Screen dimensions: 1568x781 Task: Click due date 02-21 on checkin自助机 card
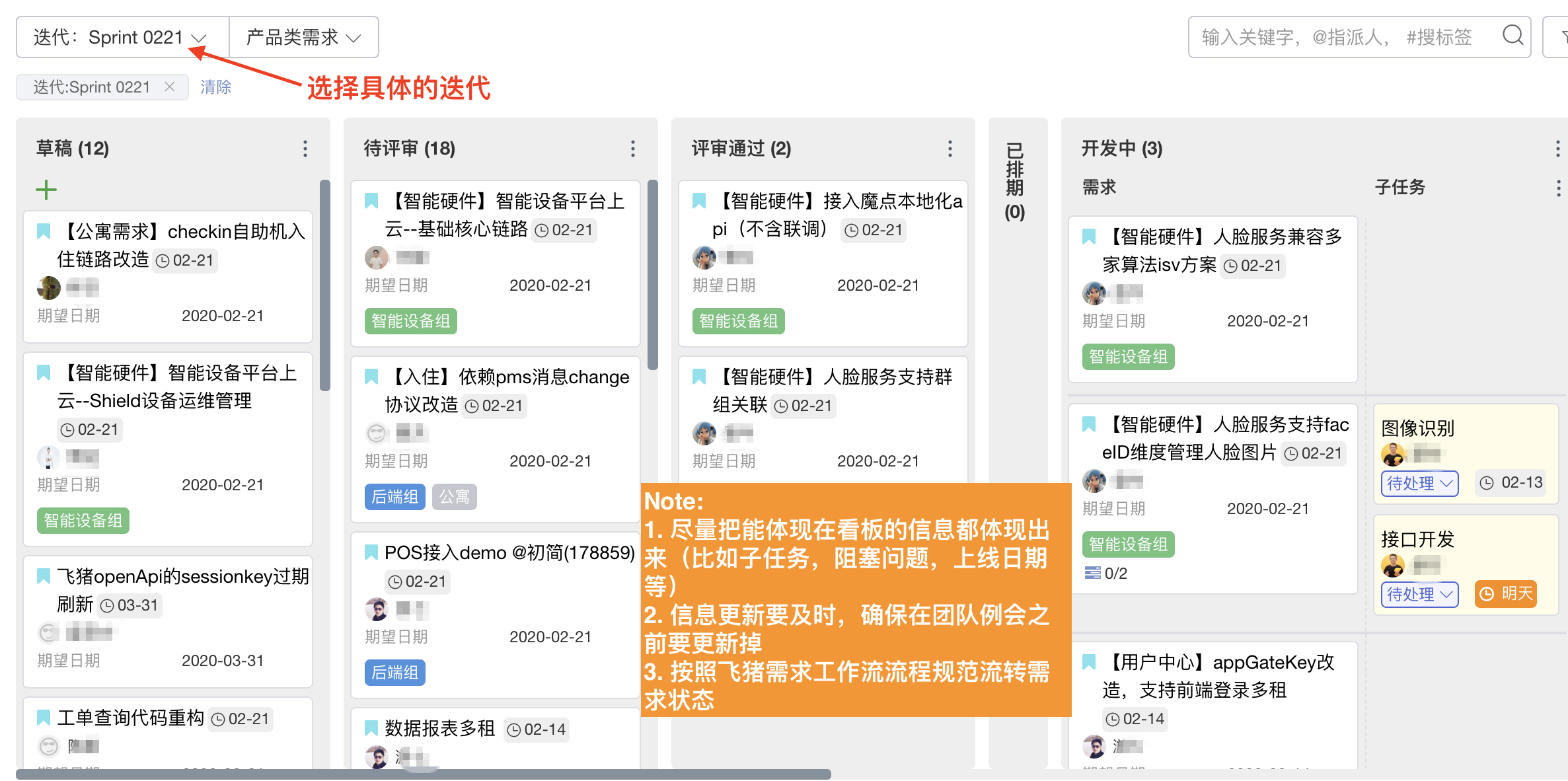[185, 260]
